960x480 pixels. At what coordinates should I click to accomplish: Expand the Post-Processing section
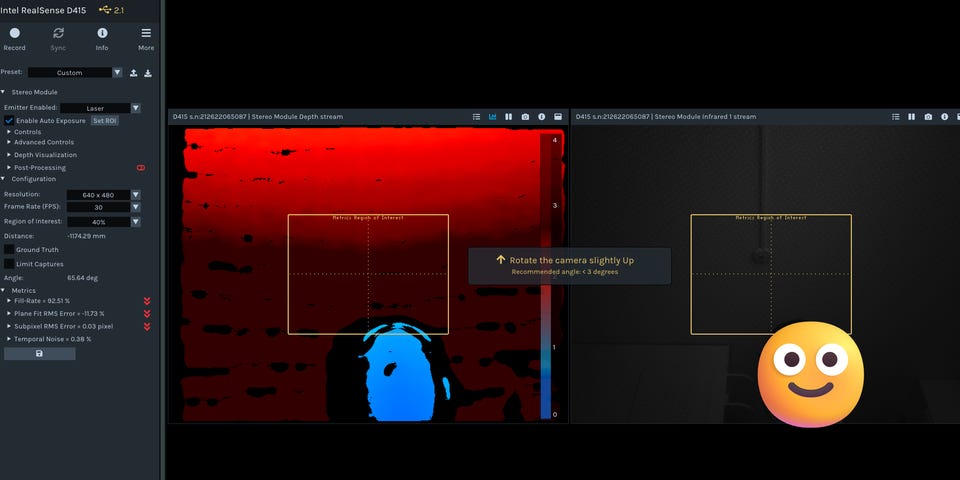pos(9,168)
